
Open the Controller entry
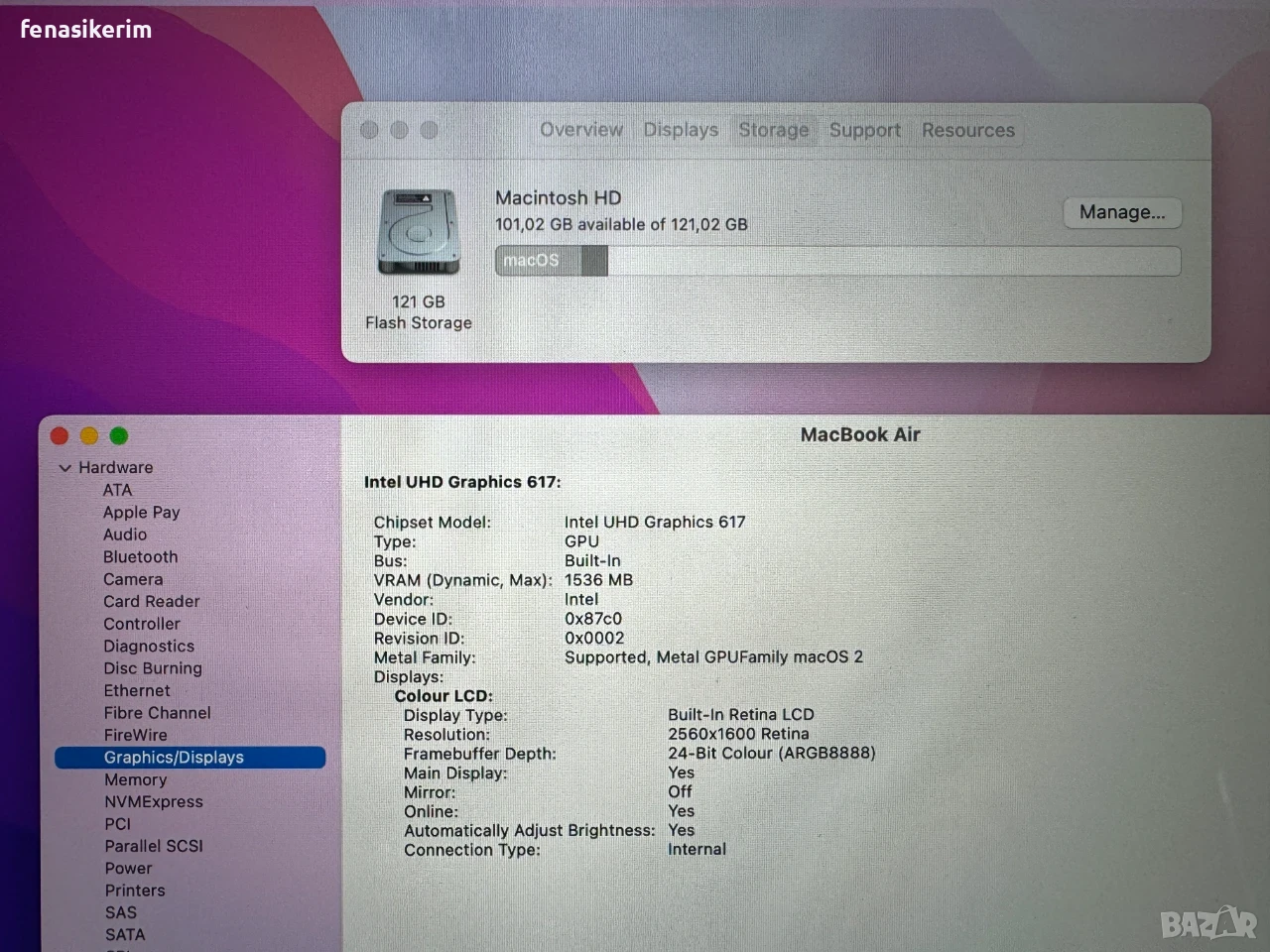pos(142,624)
